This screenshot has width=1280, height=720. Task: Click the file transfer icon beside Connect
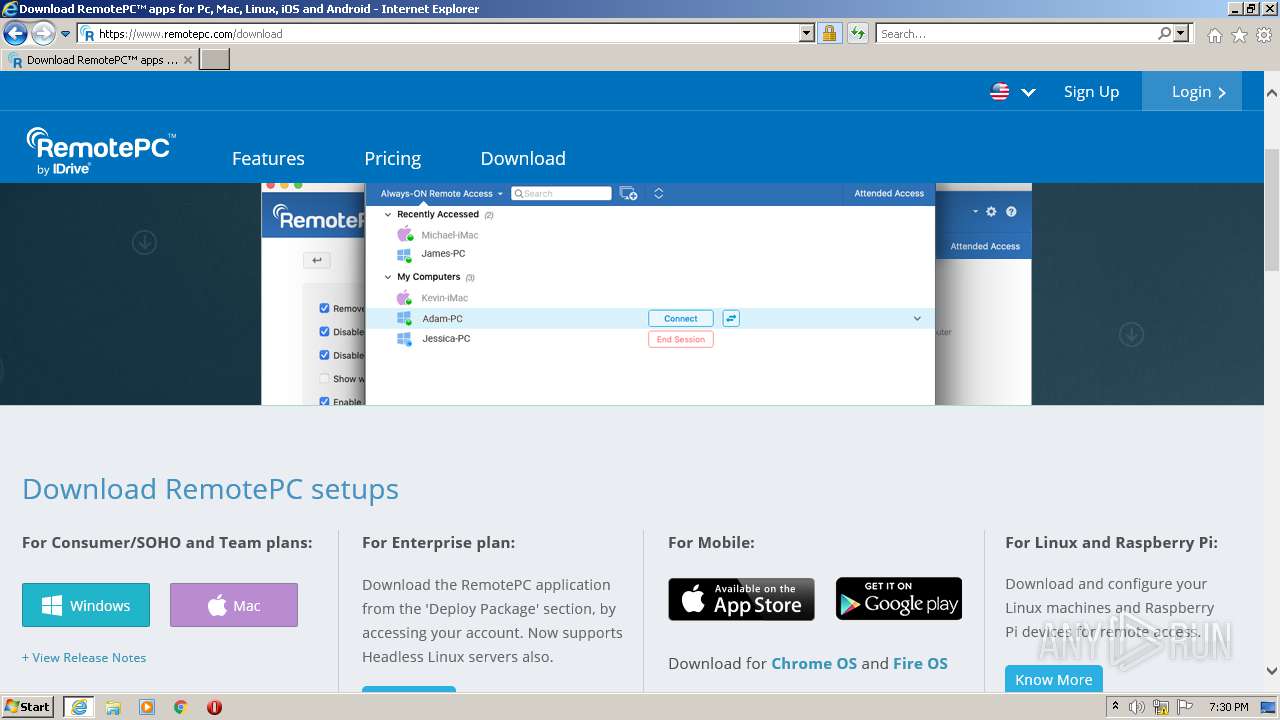(731, 319)
